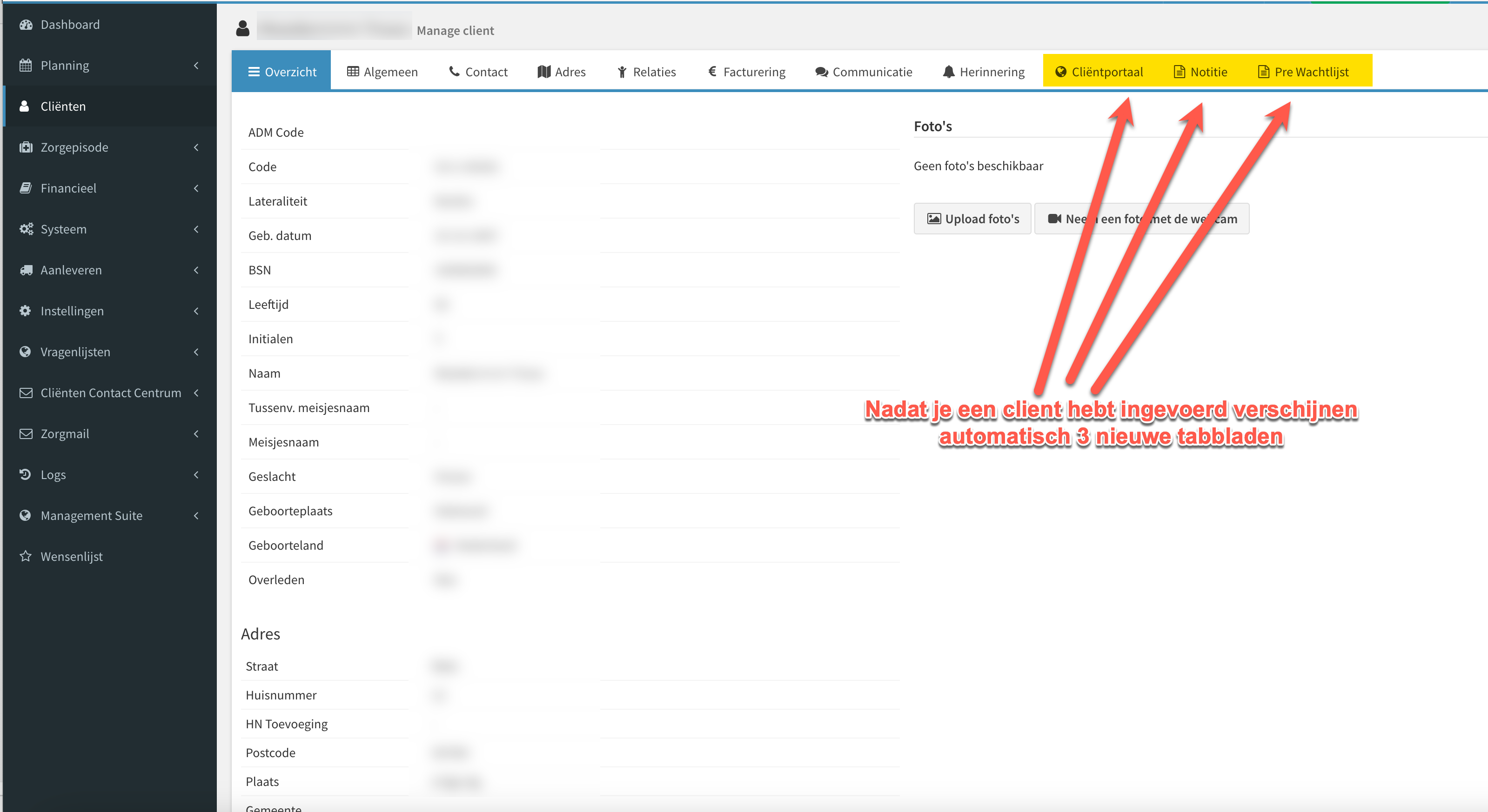The width and height of the screenshot is (1488, 812).
Task: Switch to the Algemeen tab
Action: pyautogui.click(x=382, y=72)
